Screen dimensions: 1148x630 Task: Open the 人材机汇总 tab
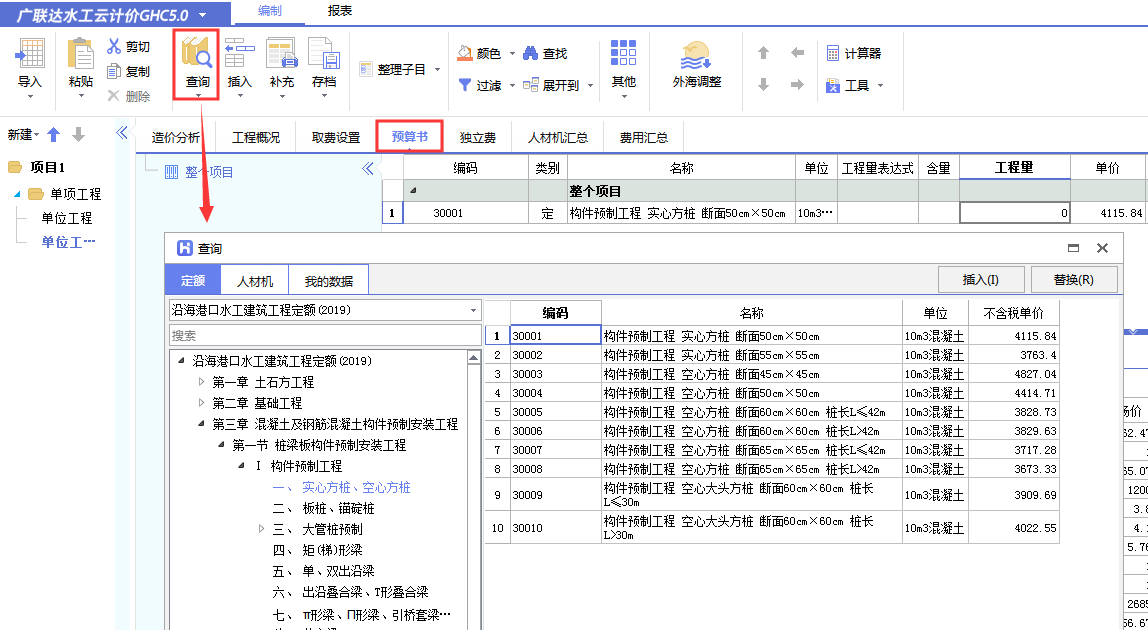tap(559, 136)
